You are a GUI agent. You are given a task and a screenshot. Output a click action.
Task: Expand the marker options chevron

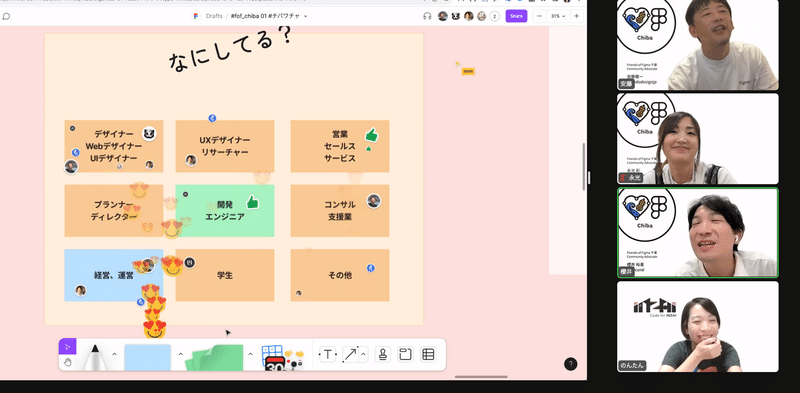tap(114, 354)
